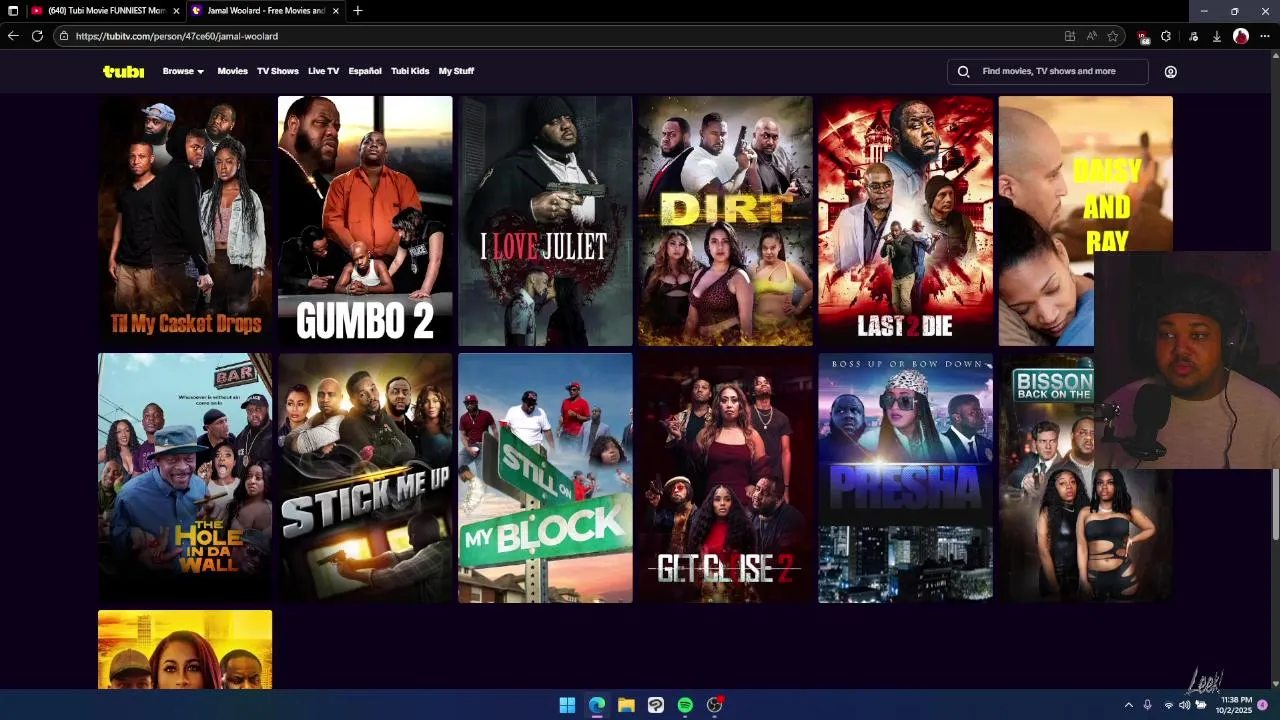Screen dimensions: 1280x720
Task: Open a new browser tab with plus icon
Action: click(x=358, y=11)
